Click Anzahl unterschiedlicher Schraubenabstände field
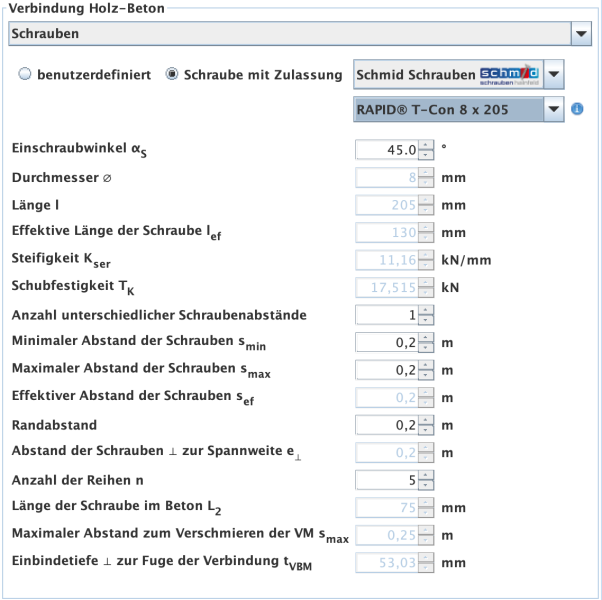Screen dimensions: 602x600 coord(387,315)
